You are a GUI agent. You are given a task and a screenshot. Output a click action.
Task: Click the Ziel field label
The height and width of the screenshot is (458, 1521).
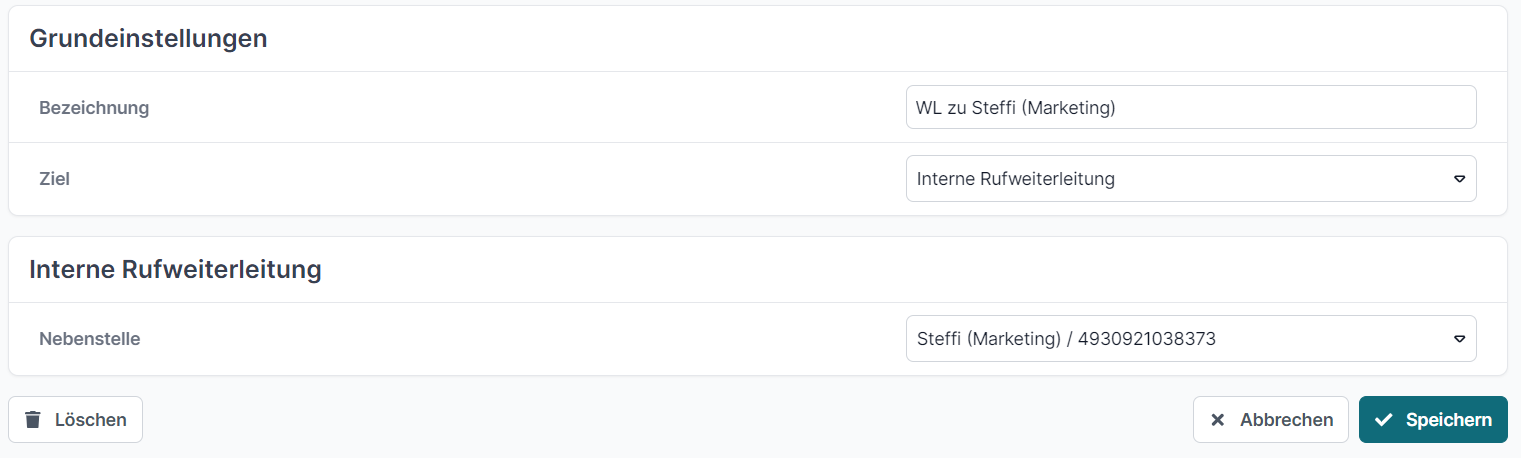point(54,179)
